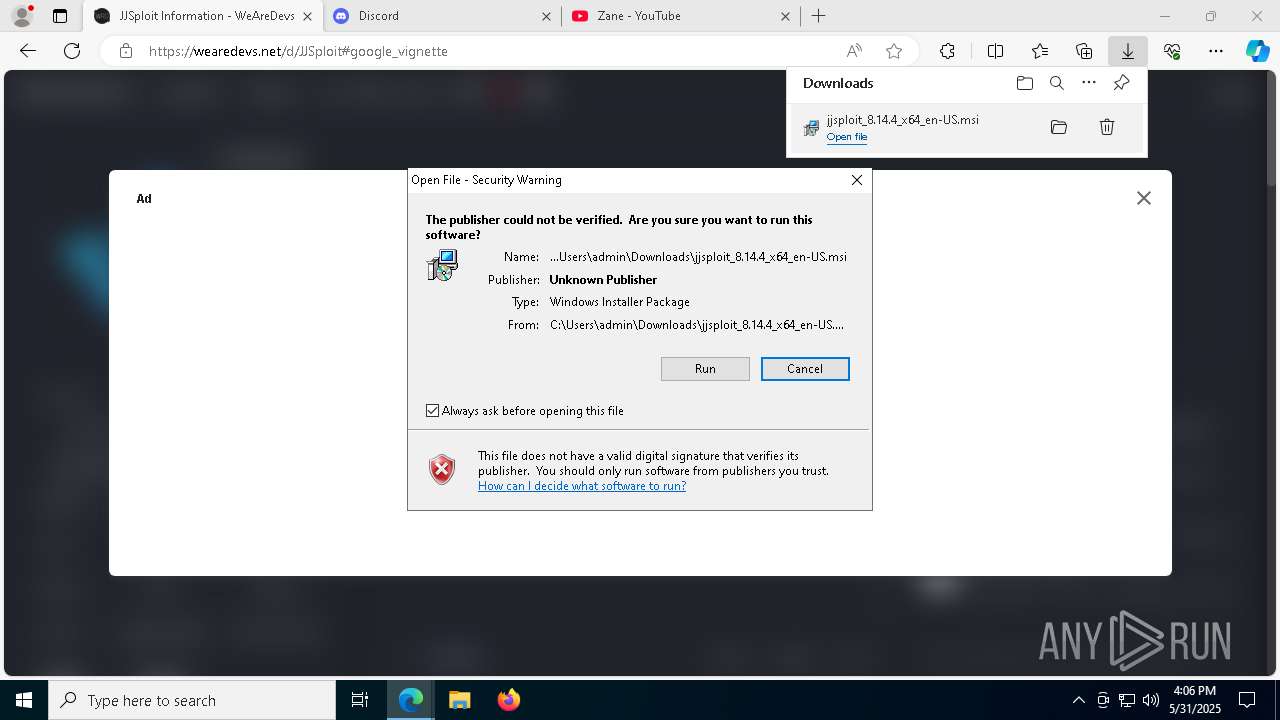This screenshot has height=720, width=1280.
Task: Open Task View on taskbar
Action: (x=360, y=700)
